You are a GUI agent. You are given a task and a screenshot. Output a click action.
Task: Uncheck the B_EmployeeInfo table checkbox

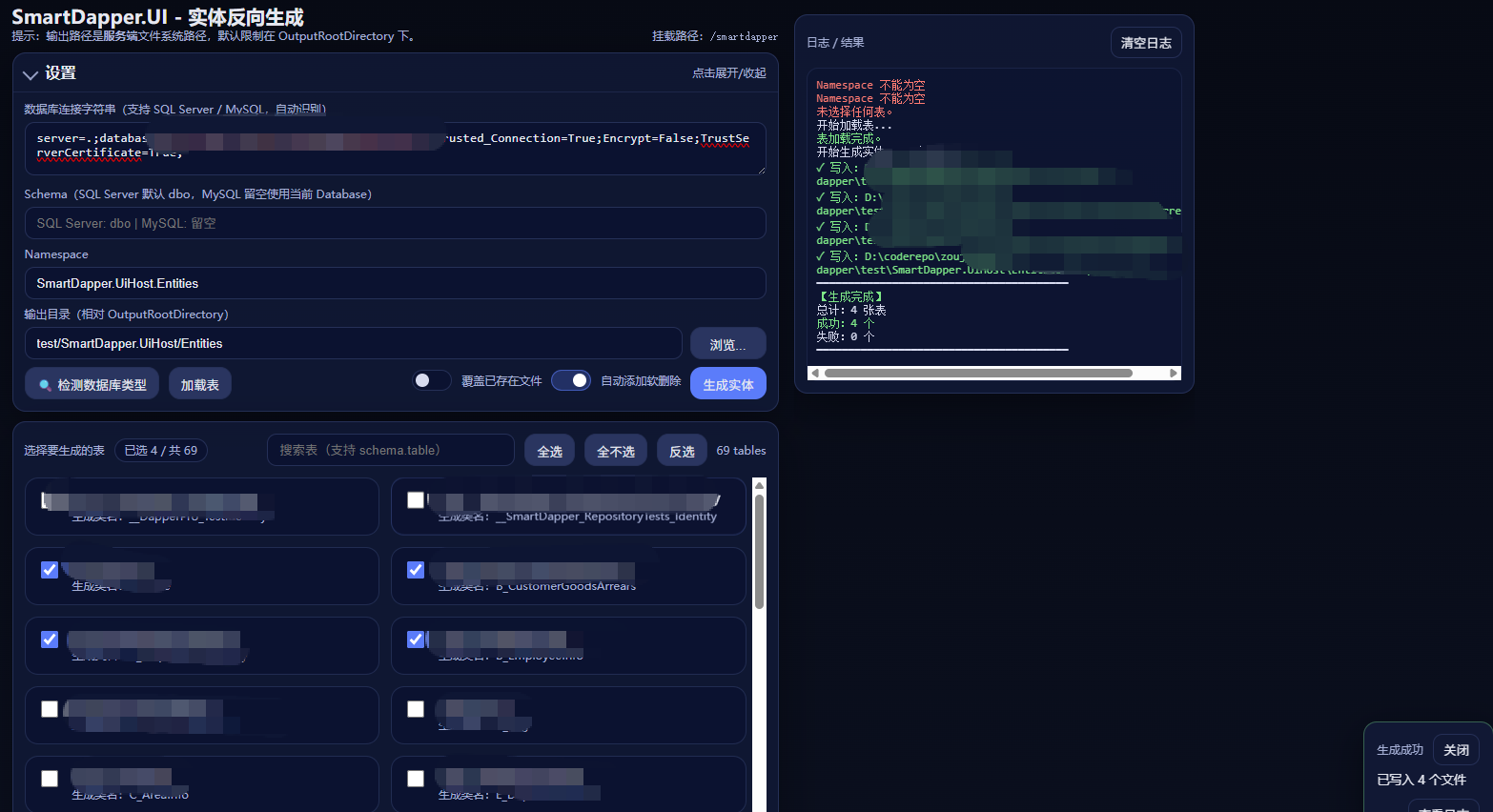(x=416, y=639)
